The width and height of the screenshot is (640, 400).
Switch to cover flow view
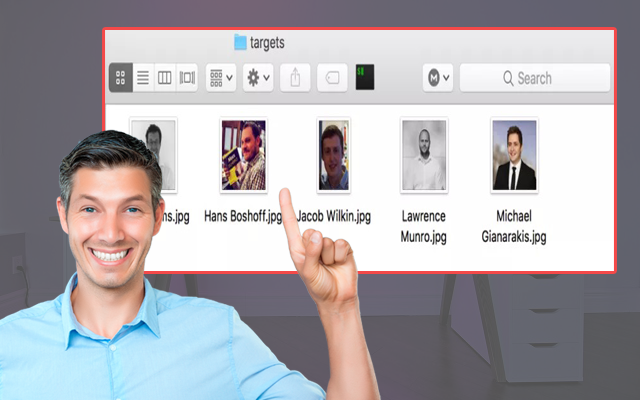(x=187, y=78)
